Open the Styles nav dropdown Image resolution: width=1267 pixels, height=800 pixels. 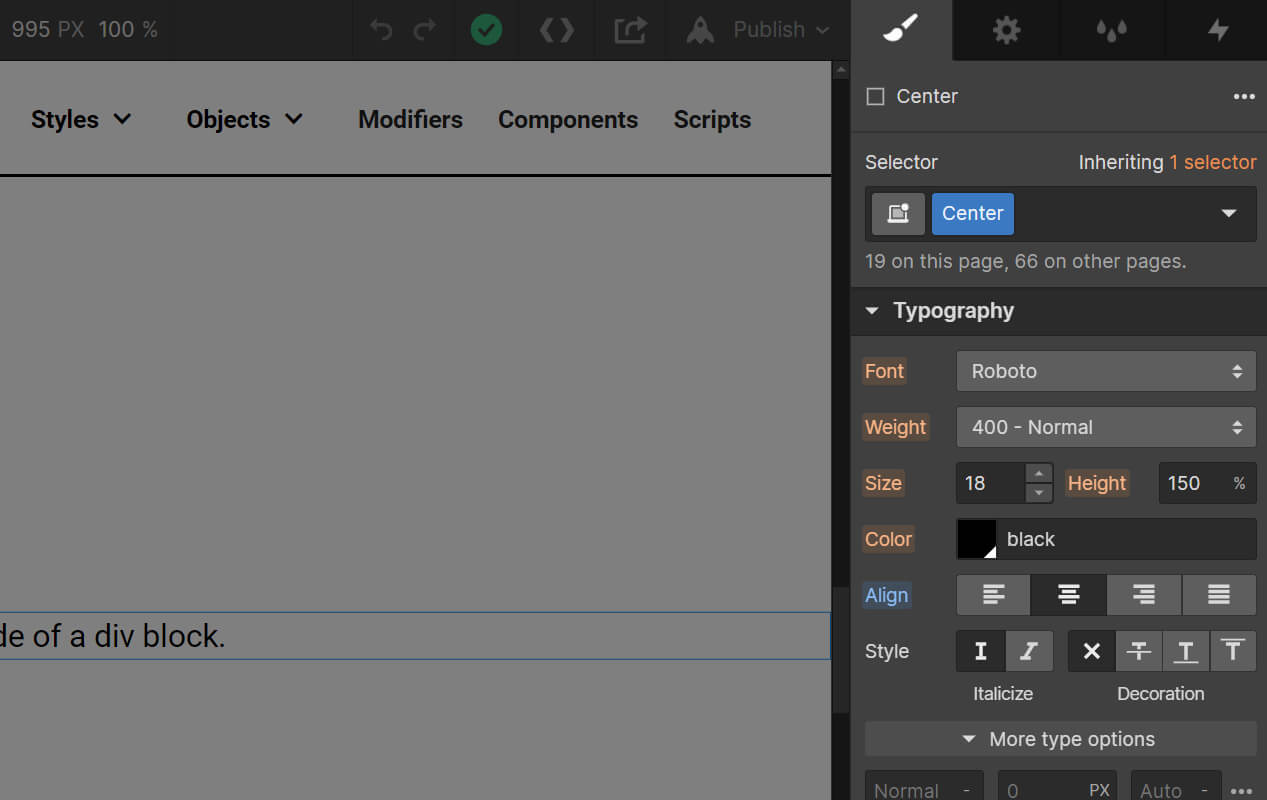tap(81, 119)
